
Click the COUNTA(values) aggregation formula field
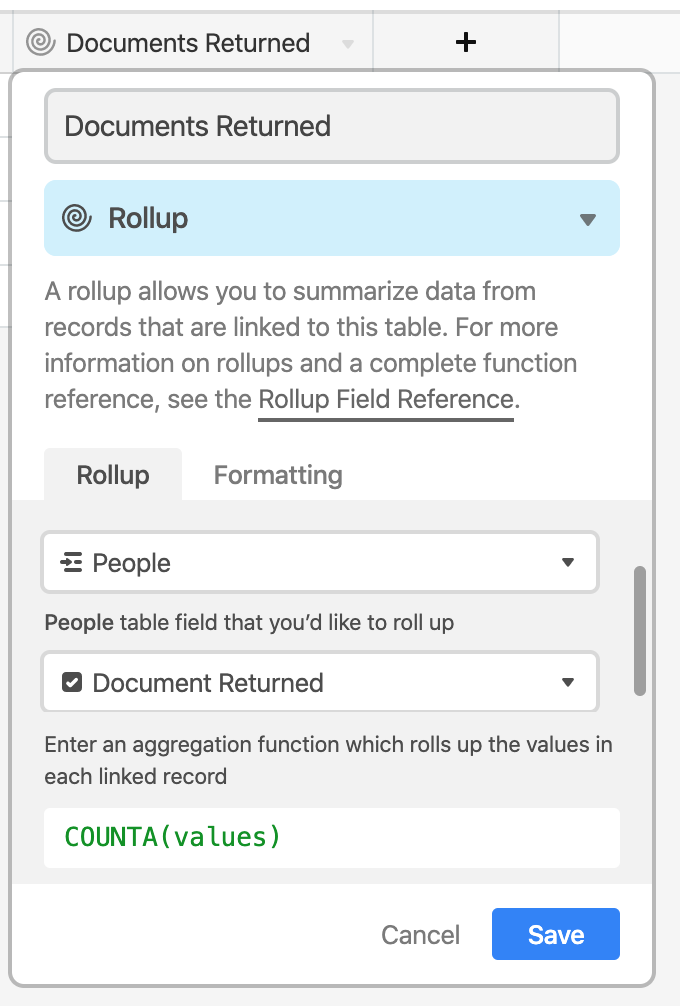click(x=332, y=837)
